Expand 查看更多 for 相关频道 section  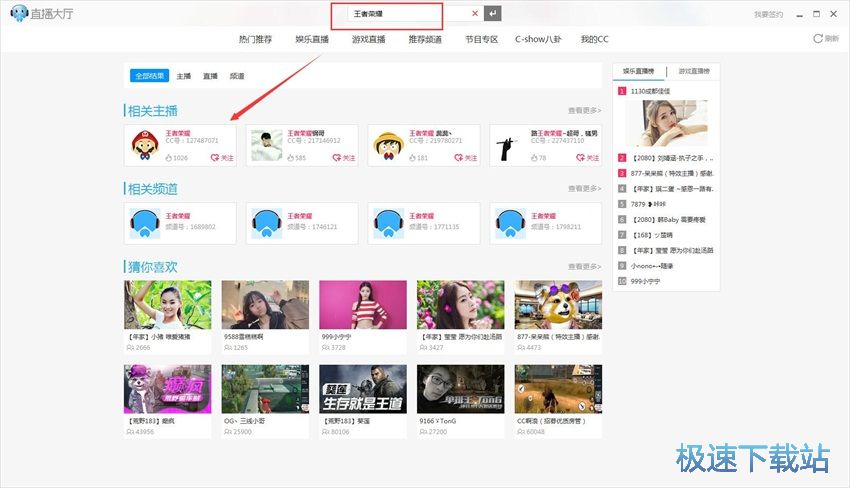(x=584, y=188)
